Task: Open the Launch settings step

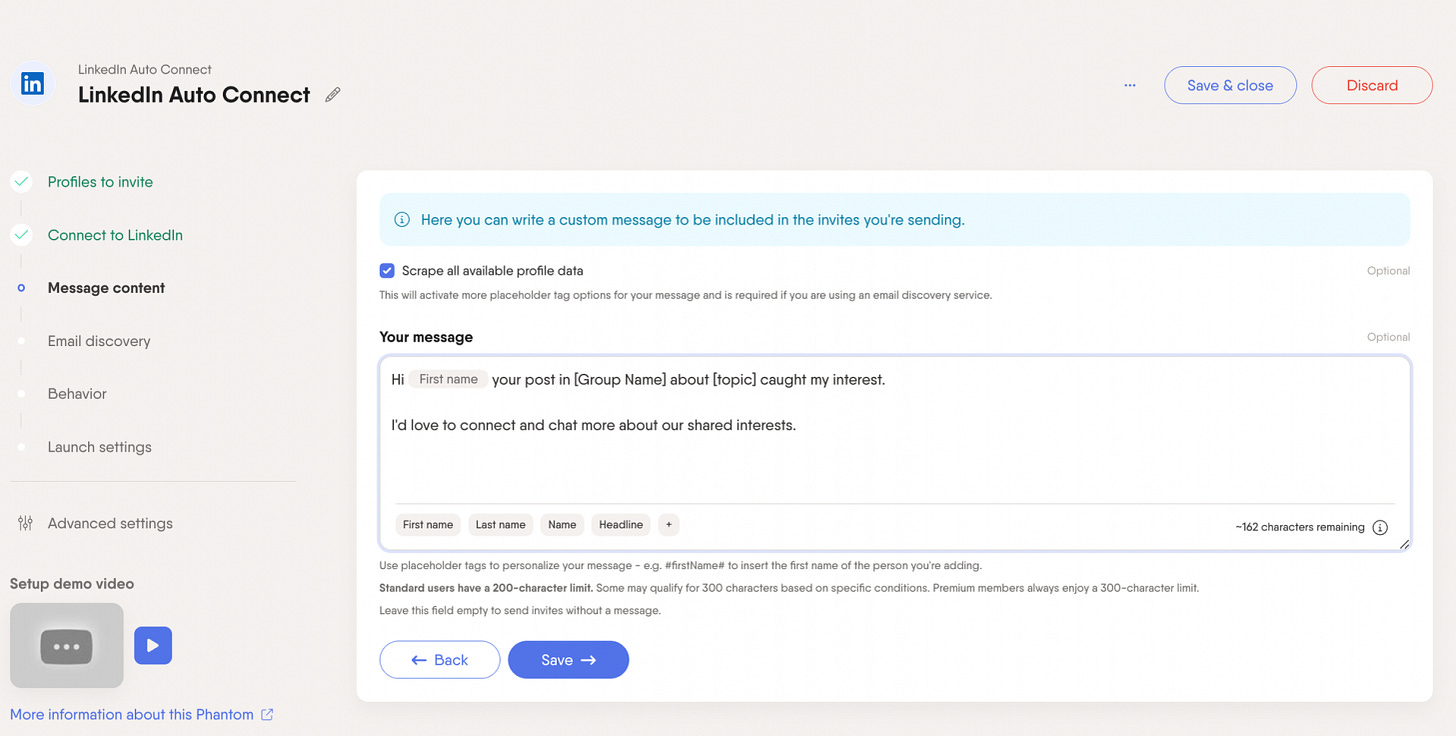Action: coord(100,447)
